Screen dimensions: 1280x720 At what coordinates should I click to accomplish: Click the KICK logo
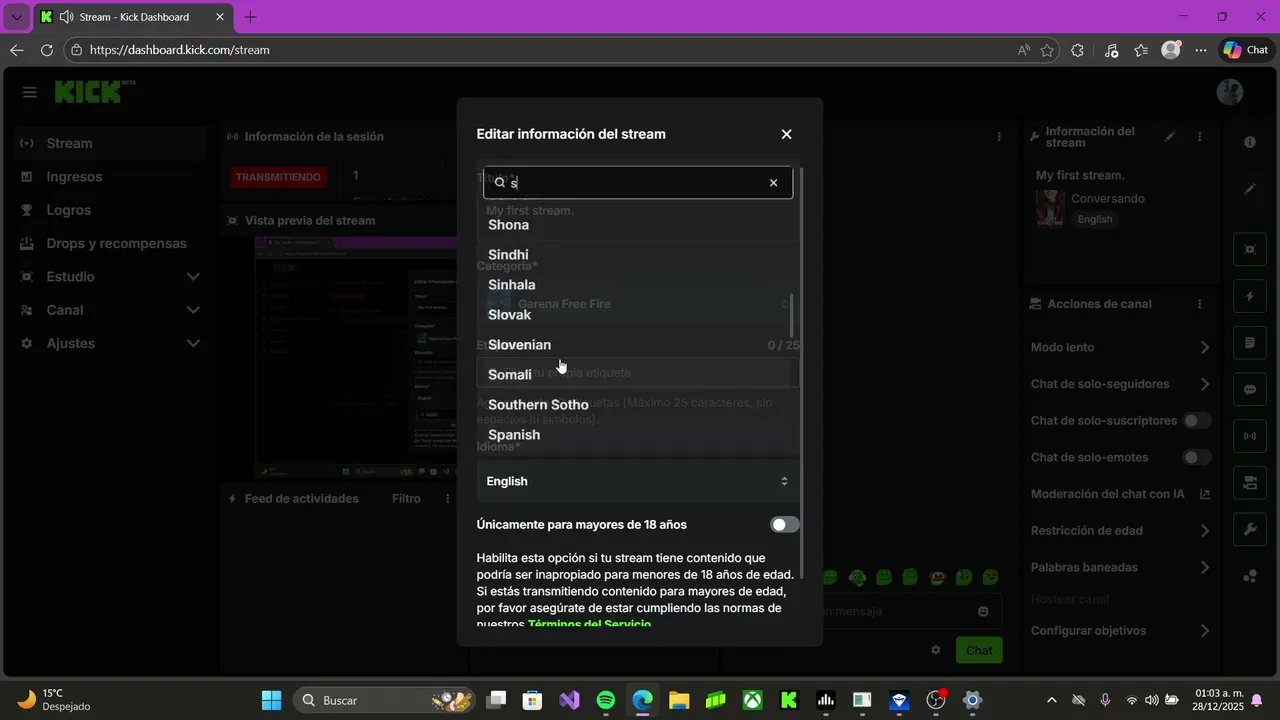[89, 92]
